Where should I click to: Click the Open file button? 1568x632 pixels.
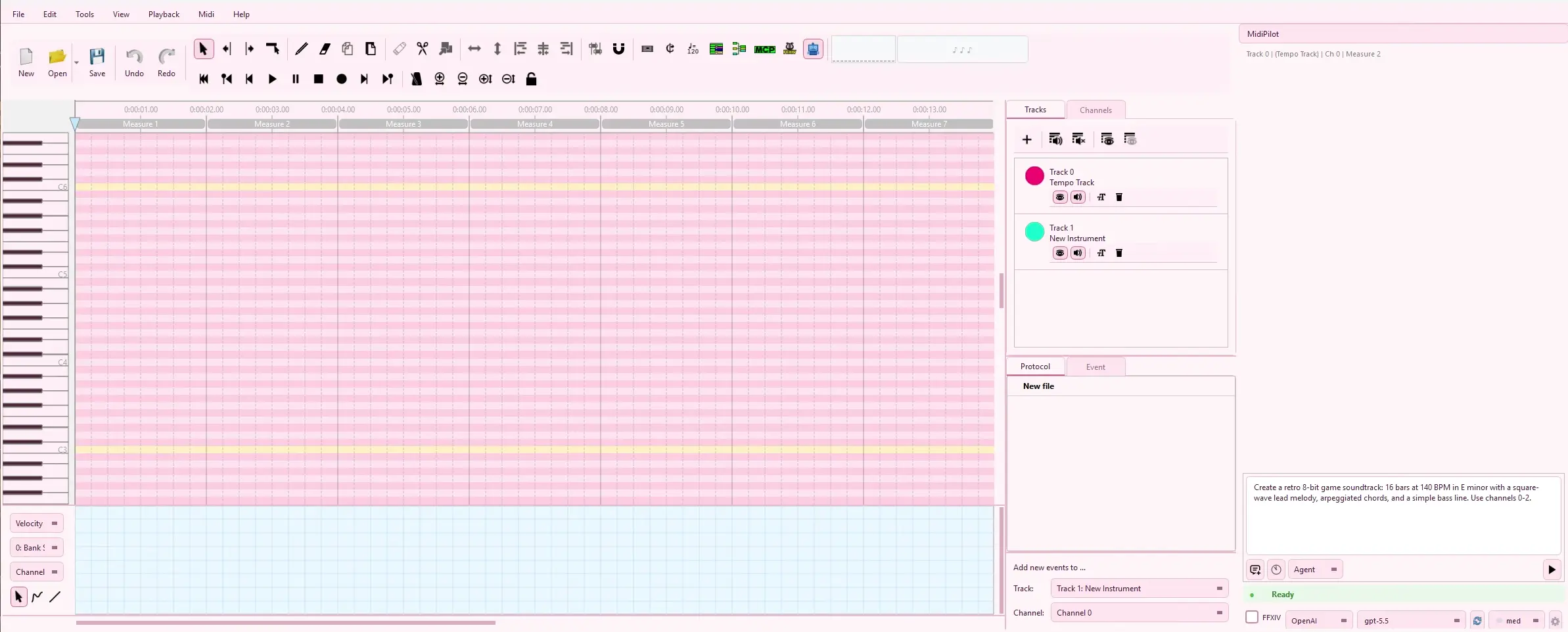pyautogui.click(x=57, y=63)
